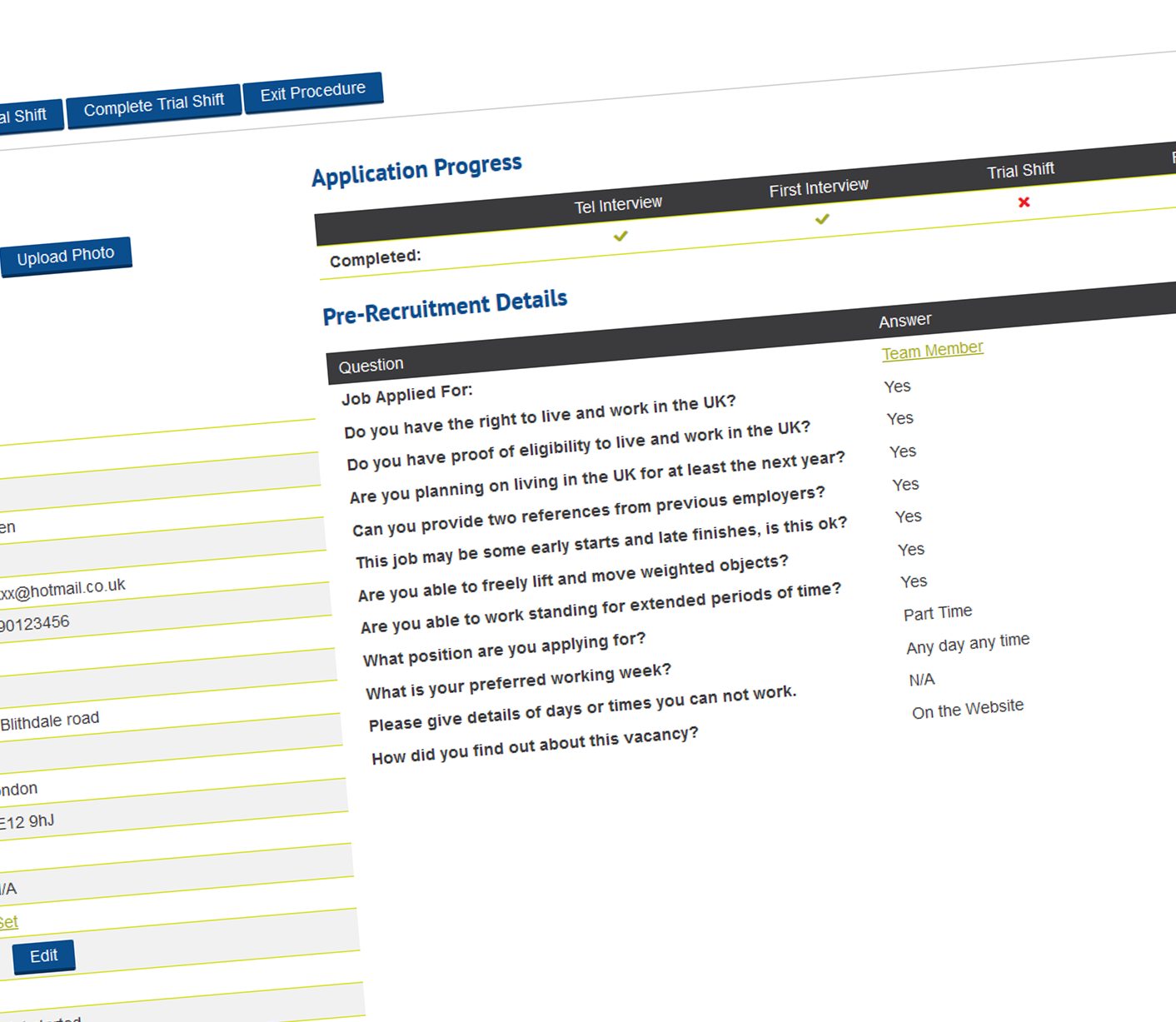Select the preferred working week question
The image size is (1176, 1022).
click(518, 681)
